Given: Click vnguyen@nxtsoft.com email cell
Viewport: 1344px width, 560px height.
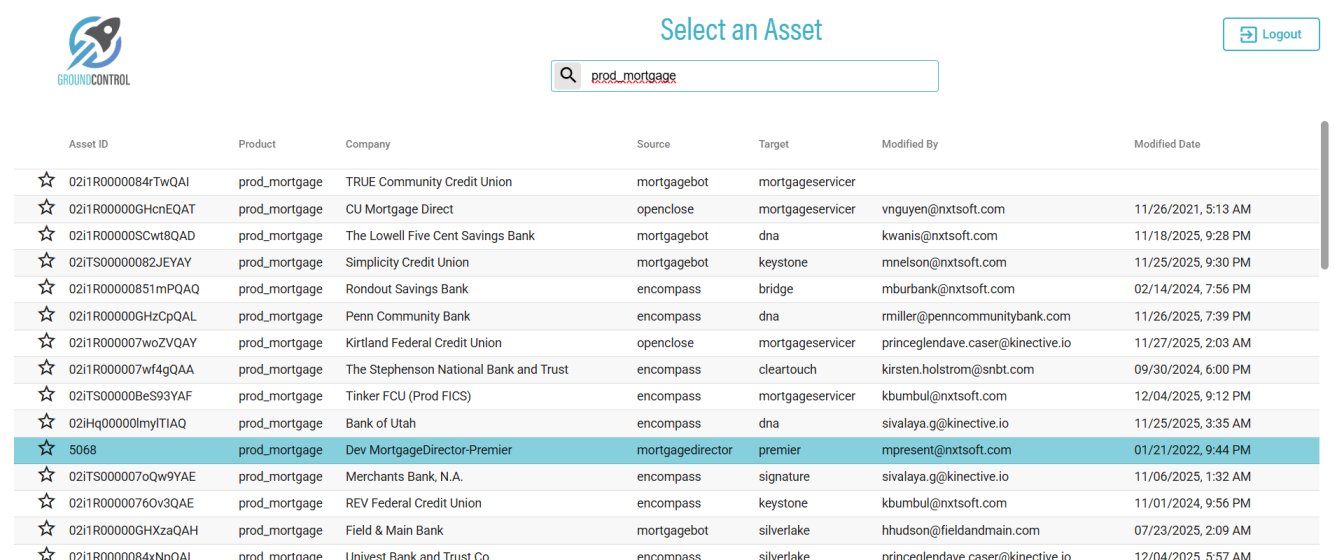Looking at the screenshot, I should click(x=943, y=209).
